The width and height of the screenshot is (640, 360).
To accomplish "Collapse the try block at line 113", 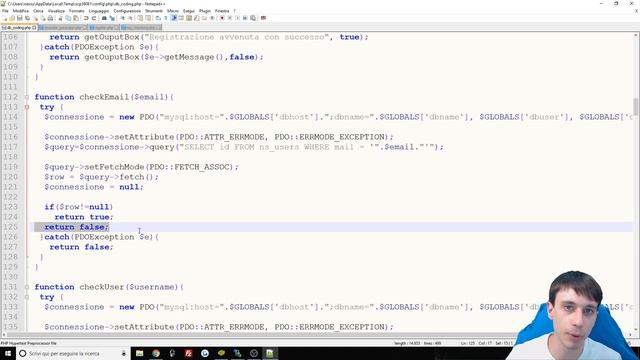I will (x=27, y=107).
